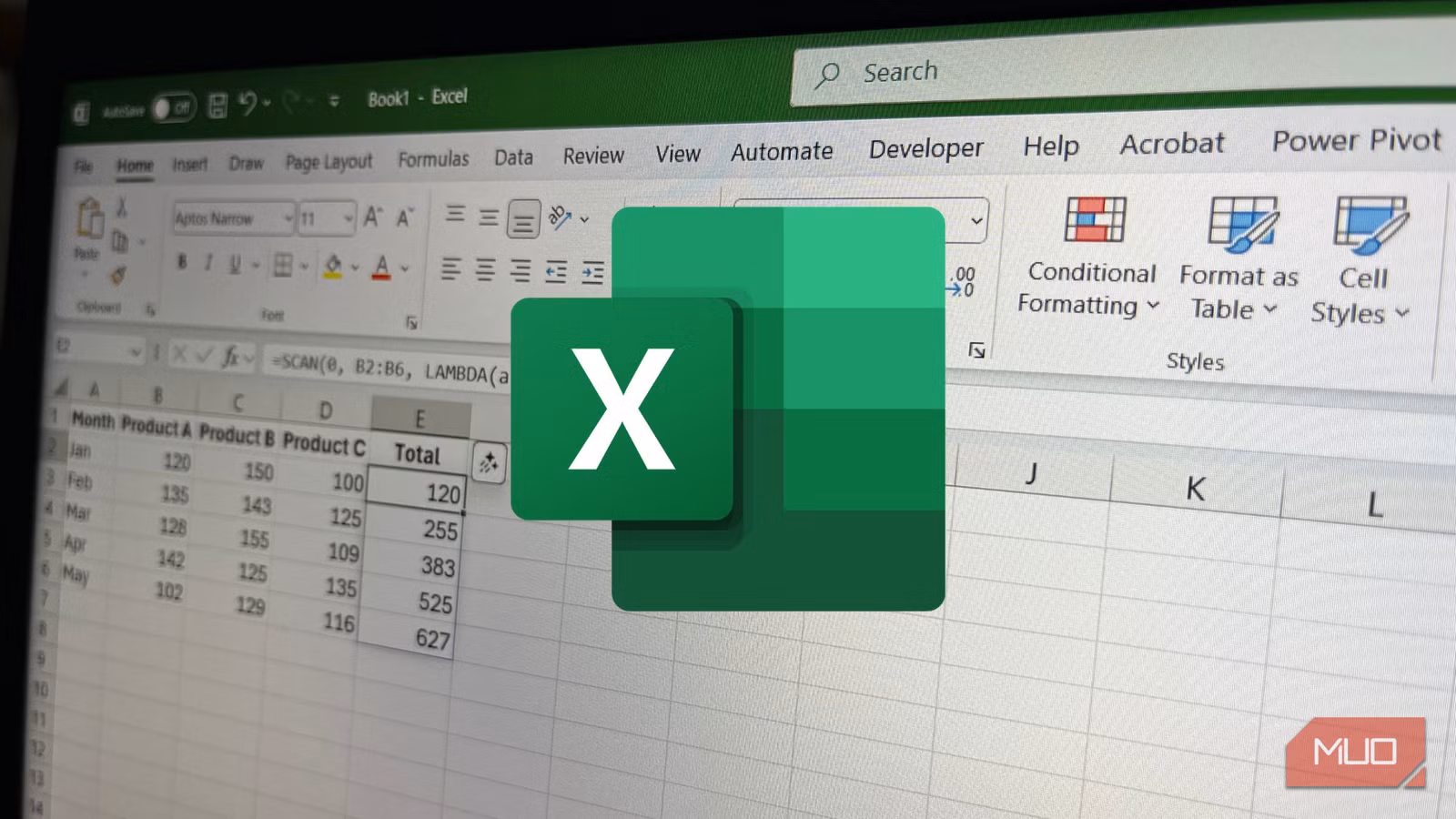Toggle Bold formatting
1456x819 pixels.
point(182,263)
